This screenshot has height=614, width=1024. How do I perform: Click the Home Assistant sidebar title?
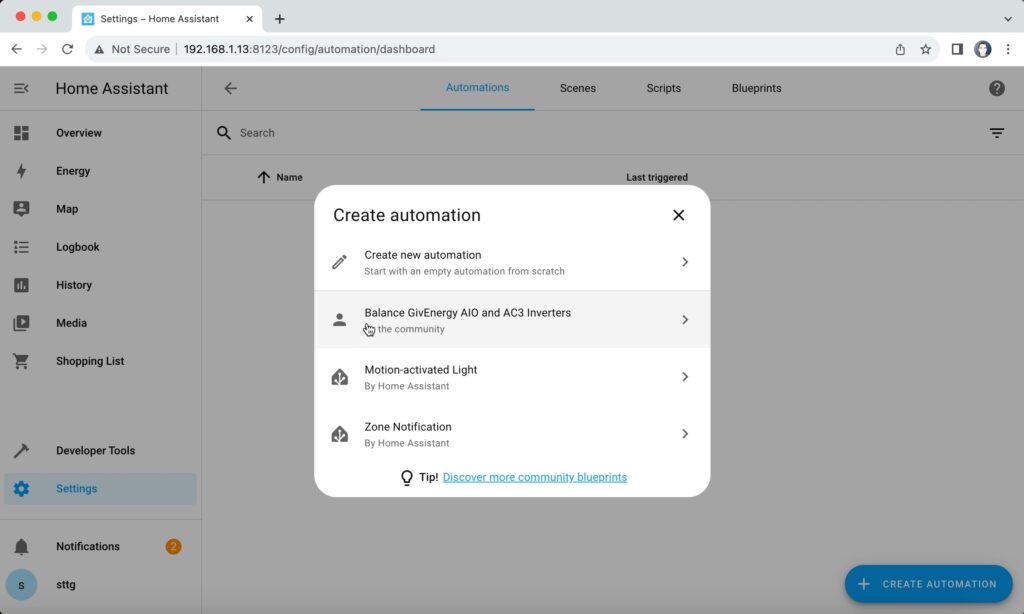[x=112, y=88]
